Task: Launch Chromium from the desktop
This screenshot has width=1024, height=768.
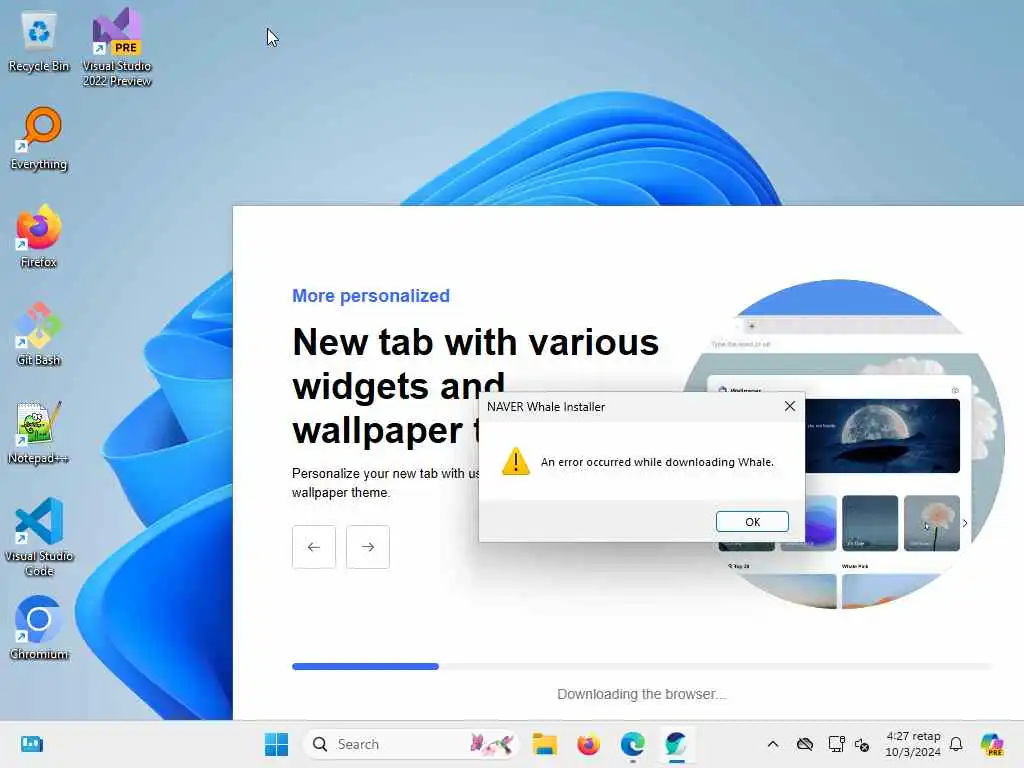Action: coord(39,628)
